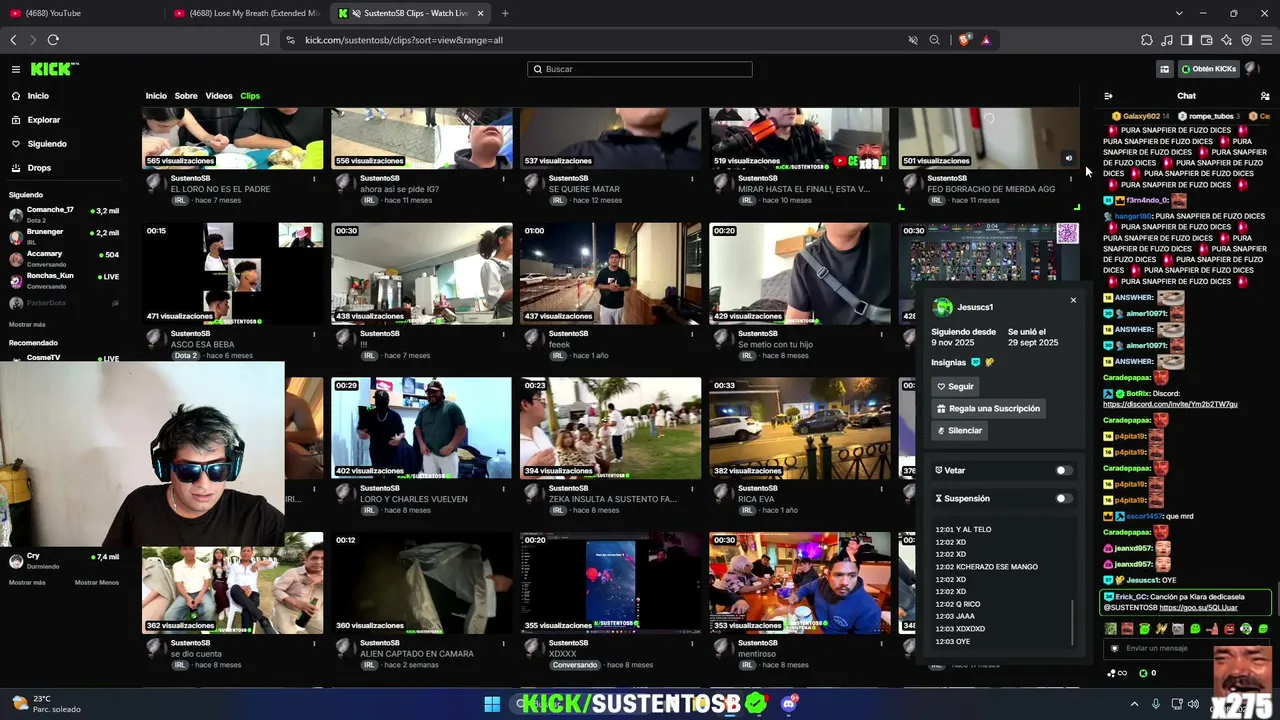
Task: Open options menu for ASCO ESA BEBA clip
Action: [x=314, y=334]
